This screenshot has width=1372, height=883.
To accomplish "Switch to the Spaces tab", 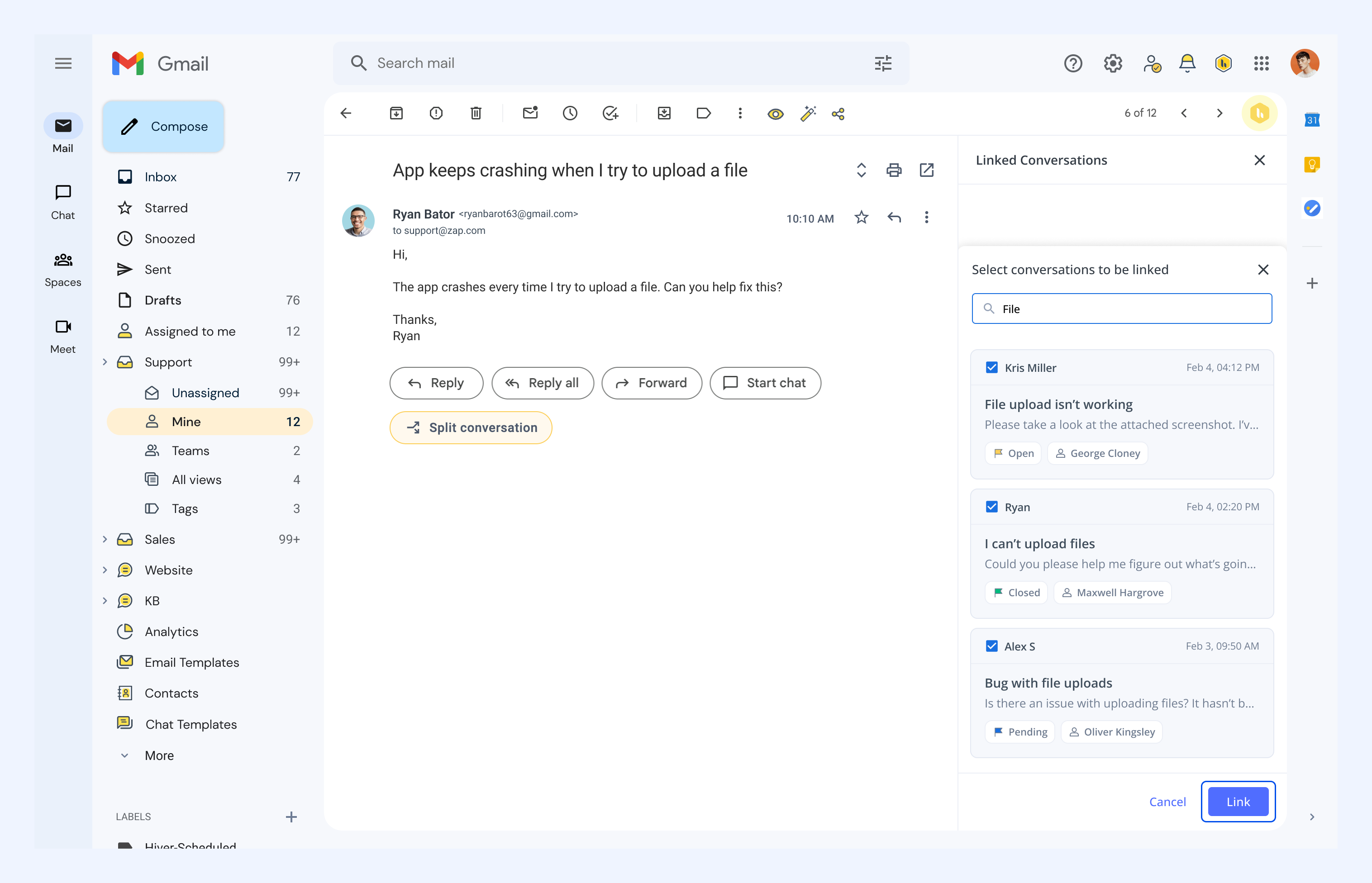I will 63,270.
